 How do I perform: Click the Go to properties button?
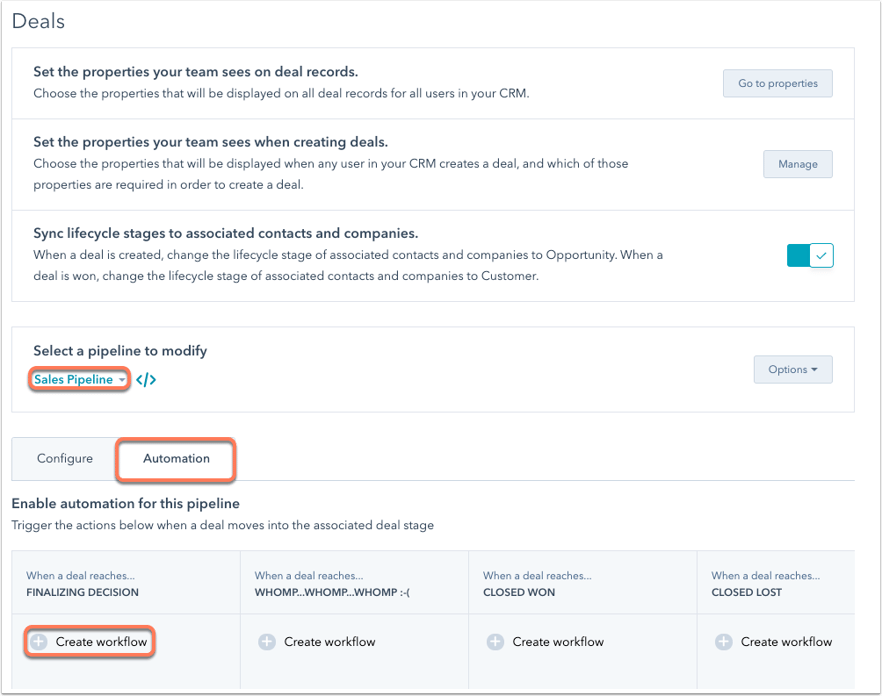coord(777,83)
